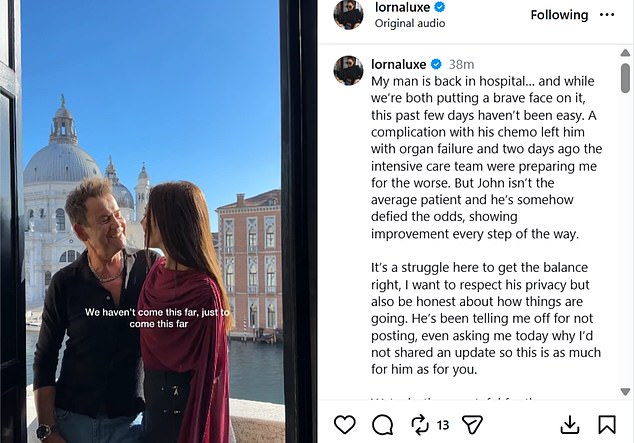View the 13 reposts count
Image resolution: width=634 pixels, height=443 pixels.
(444, 426)
